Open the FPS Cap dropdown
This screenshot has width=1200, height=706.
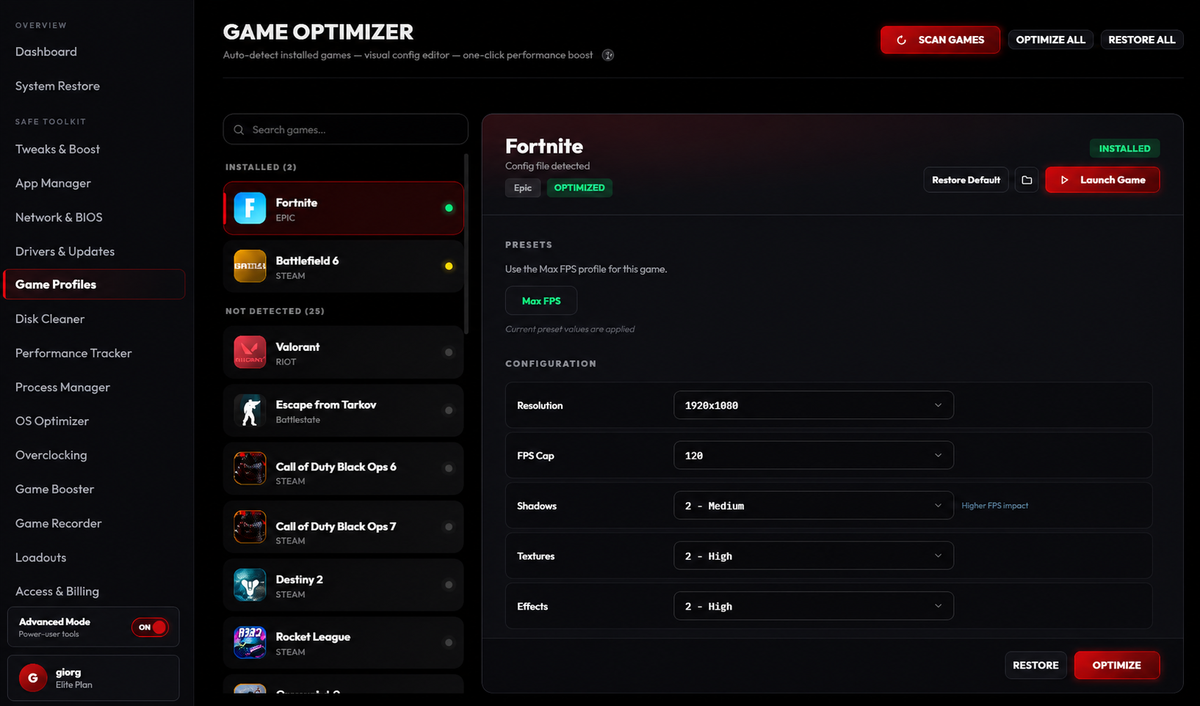(x=813, y=455)
